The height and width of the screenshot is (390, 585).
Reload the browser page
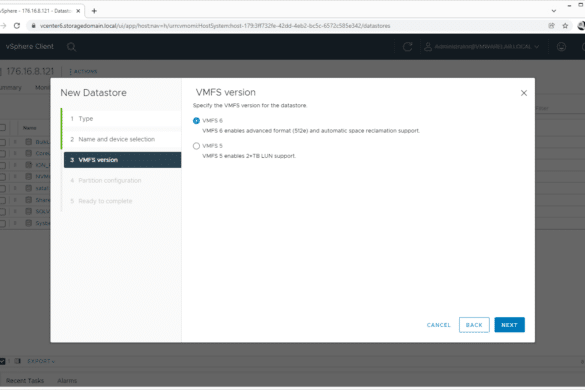pyautogui.click(x=17, y=26)
